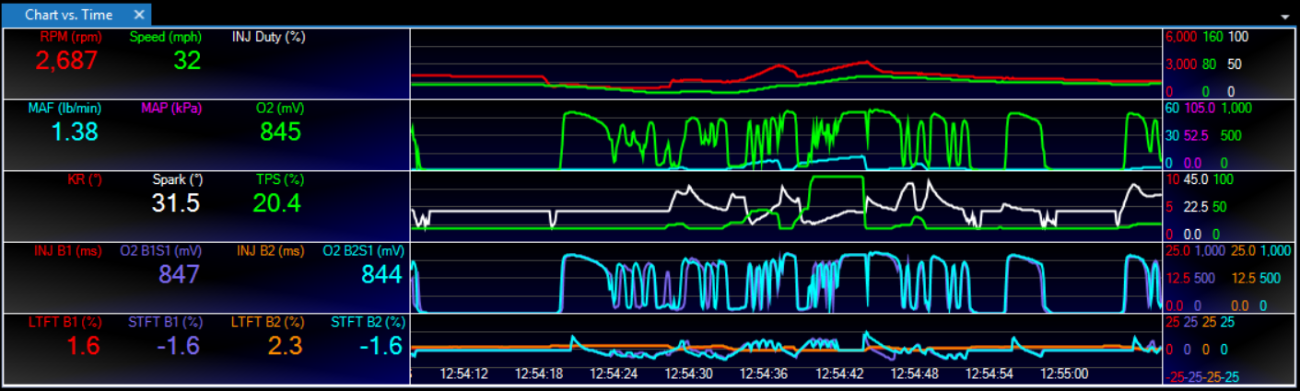
Task: Select the cyan STFT B2 value -1.6
Action: click(382, 346)
